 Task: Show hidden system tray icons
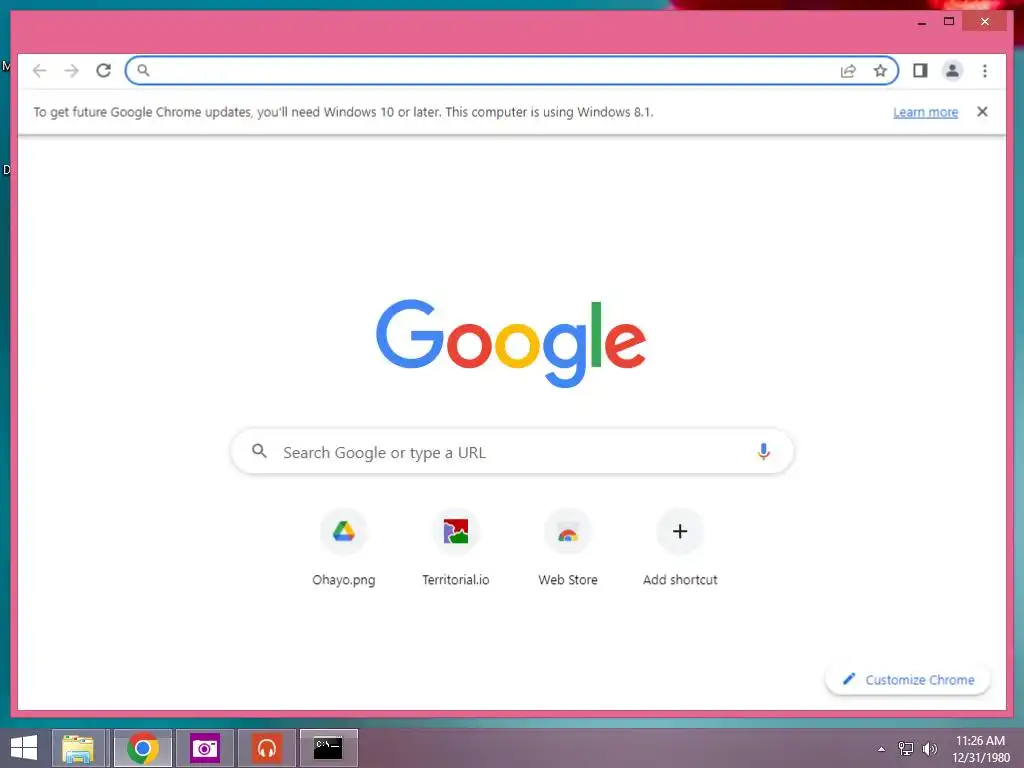pos(882,749)
